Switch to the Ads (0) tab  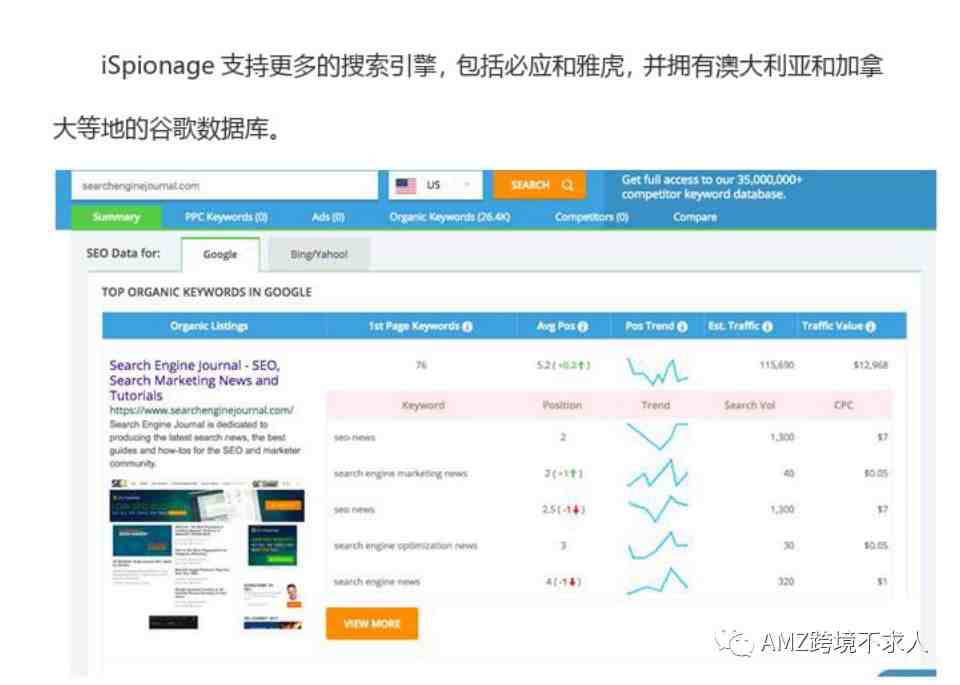328,217
